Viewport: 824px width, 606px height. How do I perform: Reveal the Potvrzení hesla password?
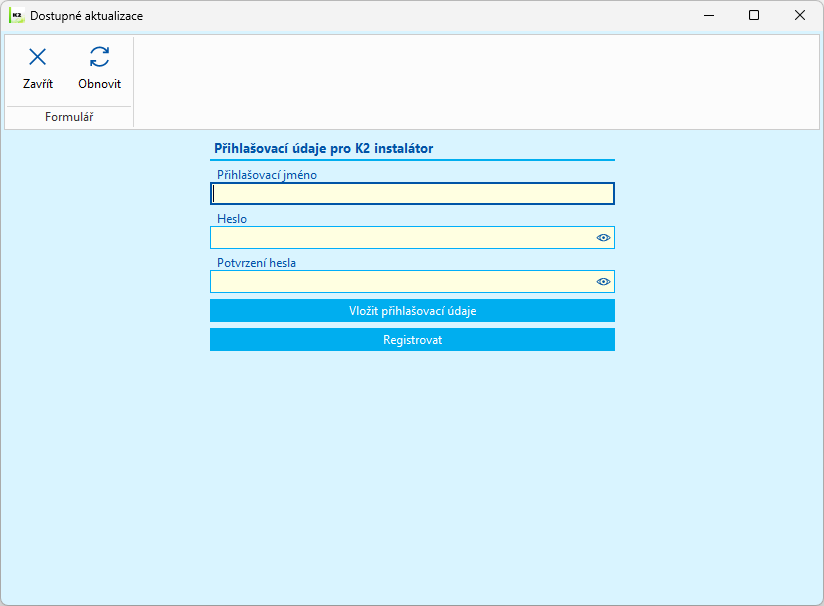[x=603, y=282]
